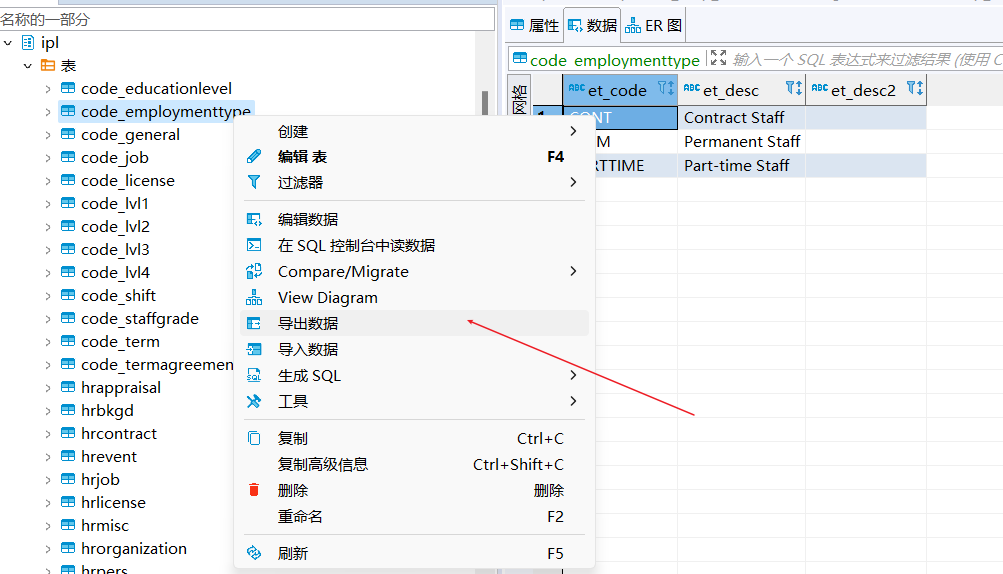Click the et_desc column header
This screenshot has width=1003, height=574.
741,90
